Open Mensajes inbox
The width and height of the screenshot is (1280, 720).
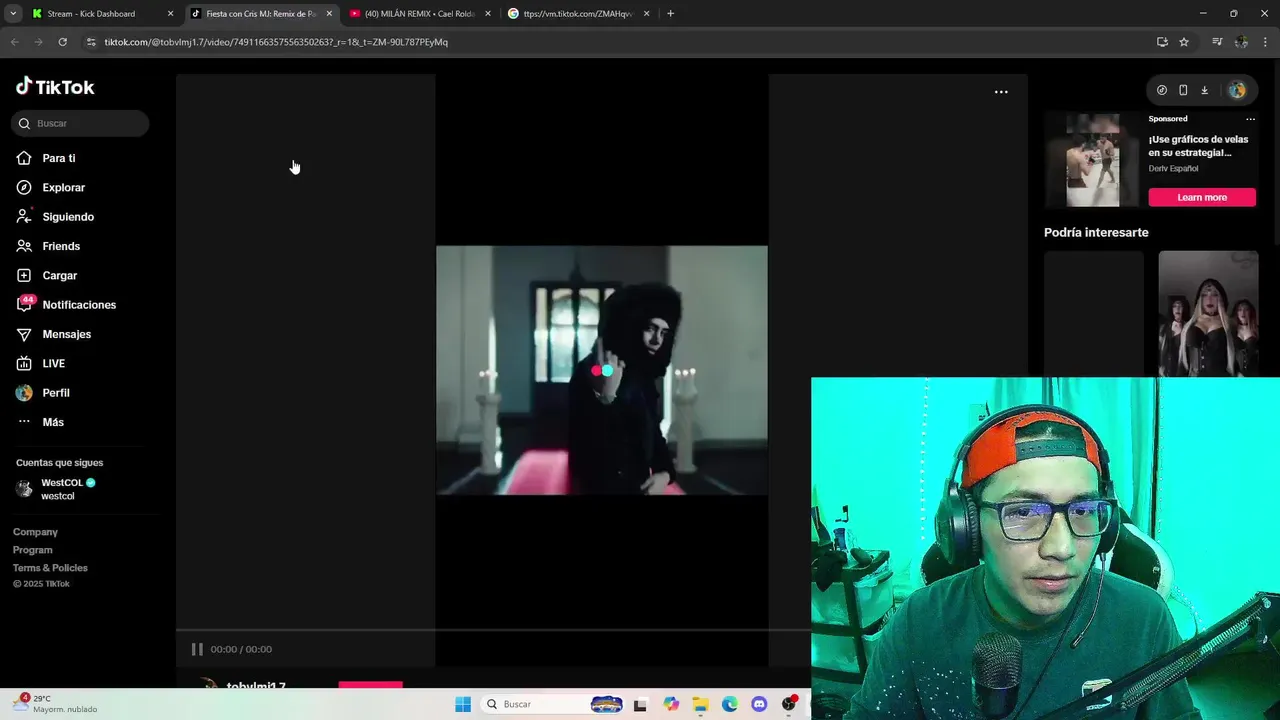[x=66, y=334]
